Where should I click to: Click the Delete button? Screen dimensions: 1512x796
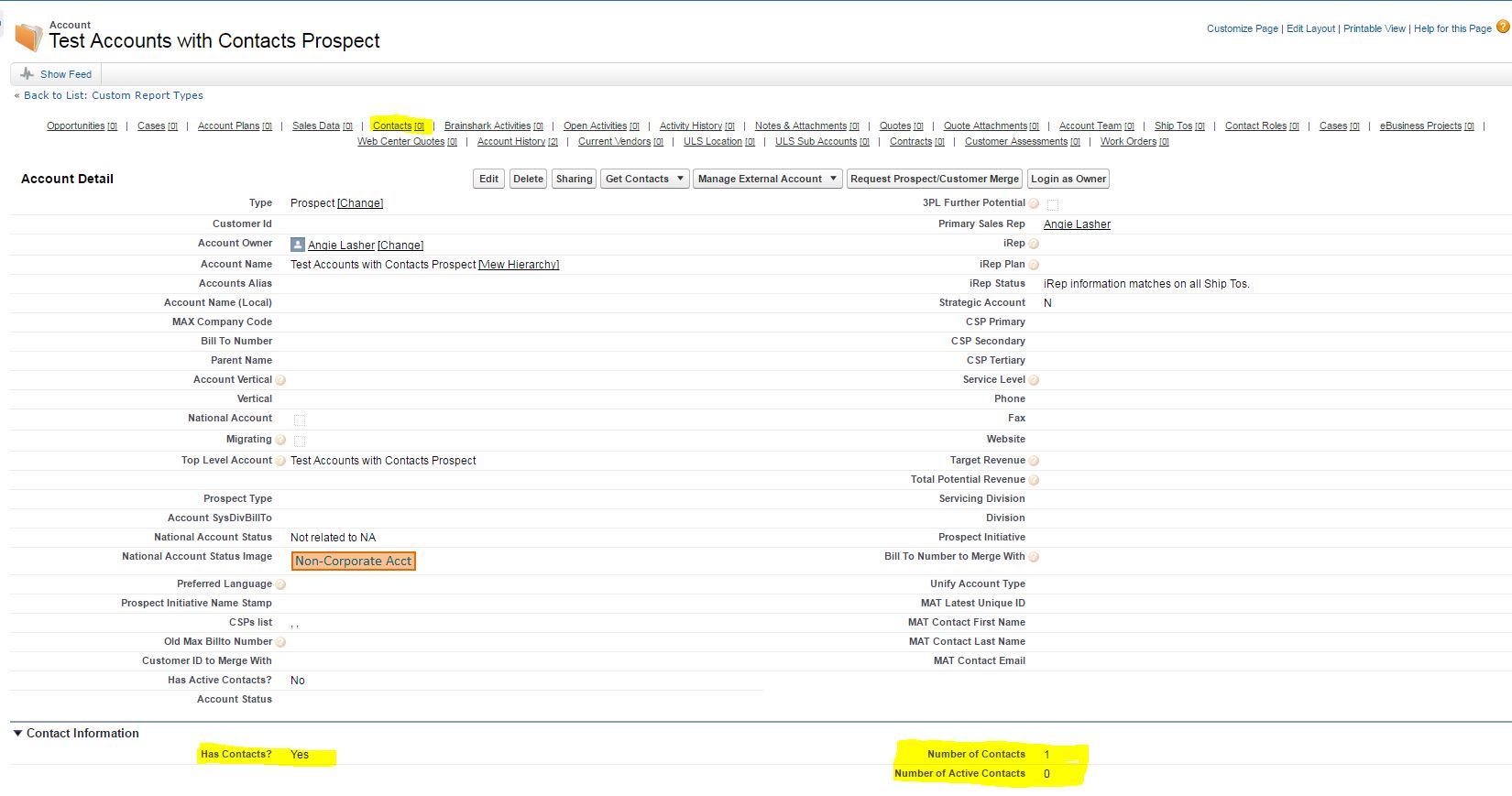point(528,179)
